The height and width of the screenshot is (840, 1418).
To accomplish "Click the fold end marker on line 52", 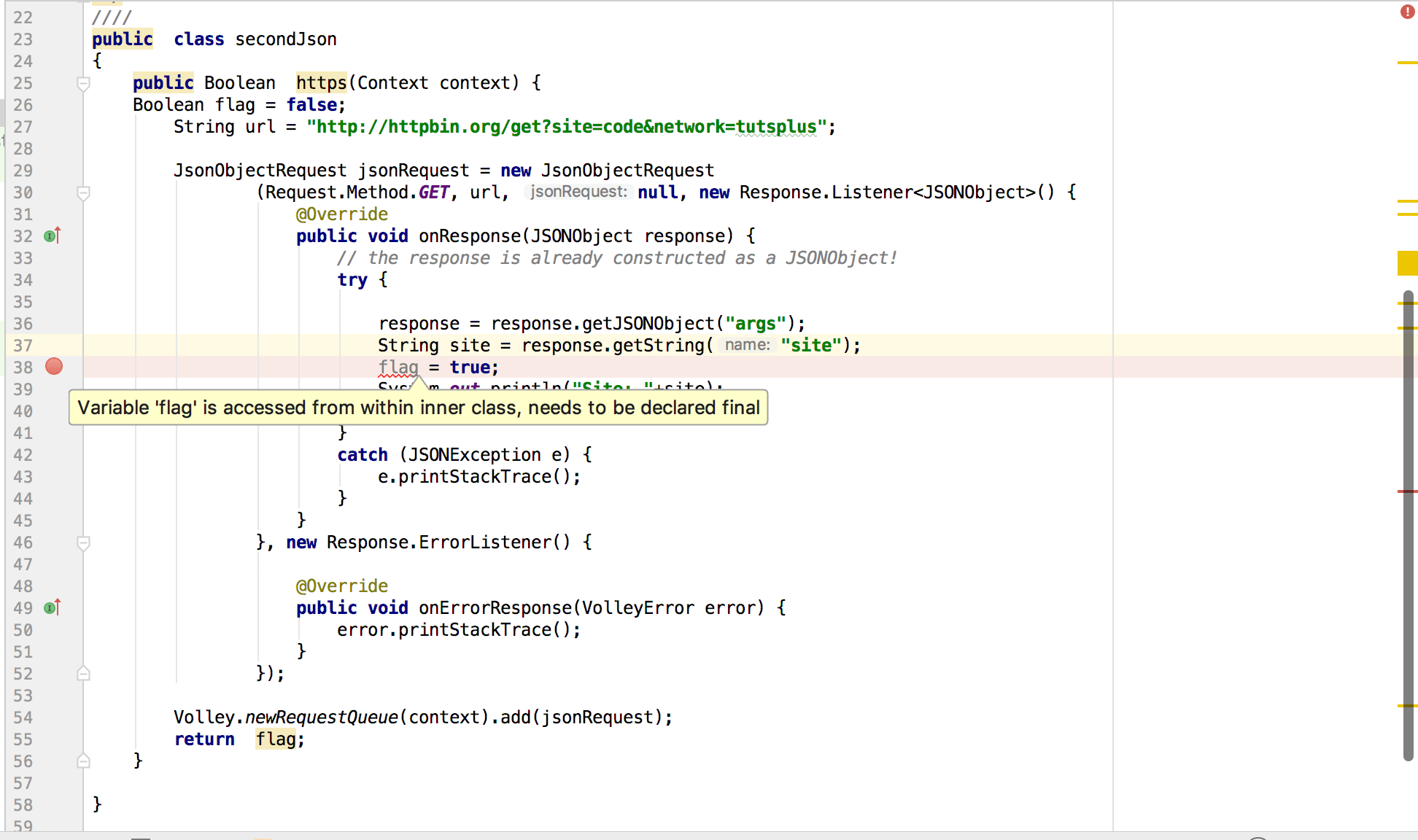I will [x=84, y=674].
